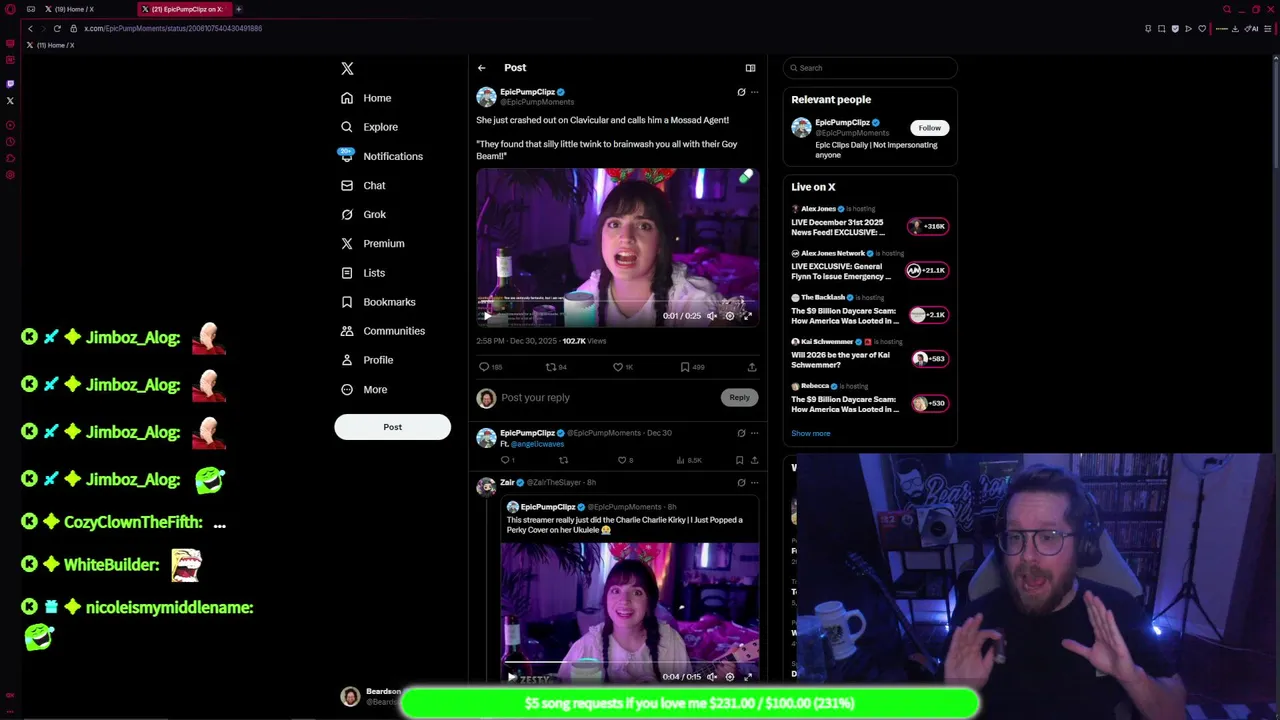Click the X search box

coord(870,68)
